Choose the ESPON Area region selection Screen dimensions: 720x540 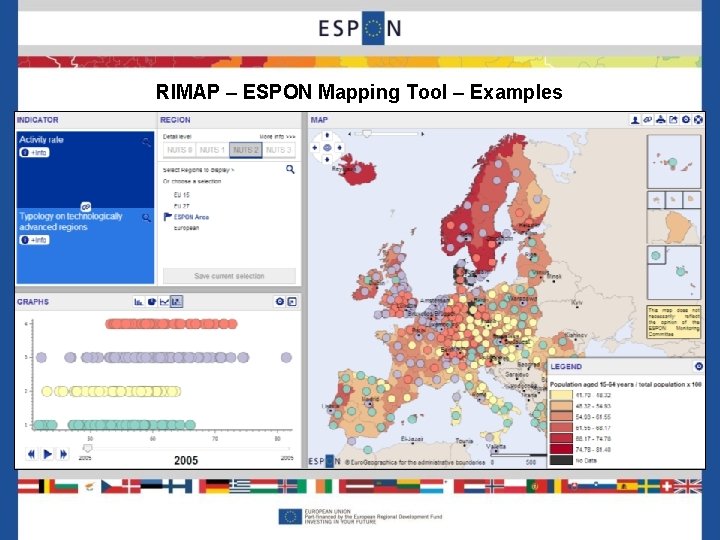tap(191, 217)
